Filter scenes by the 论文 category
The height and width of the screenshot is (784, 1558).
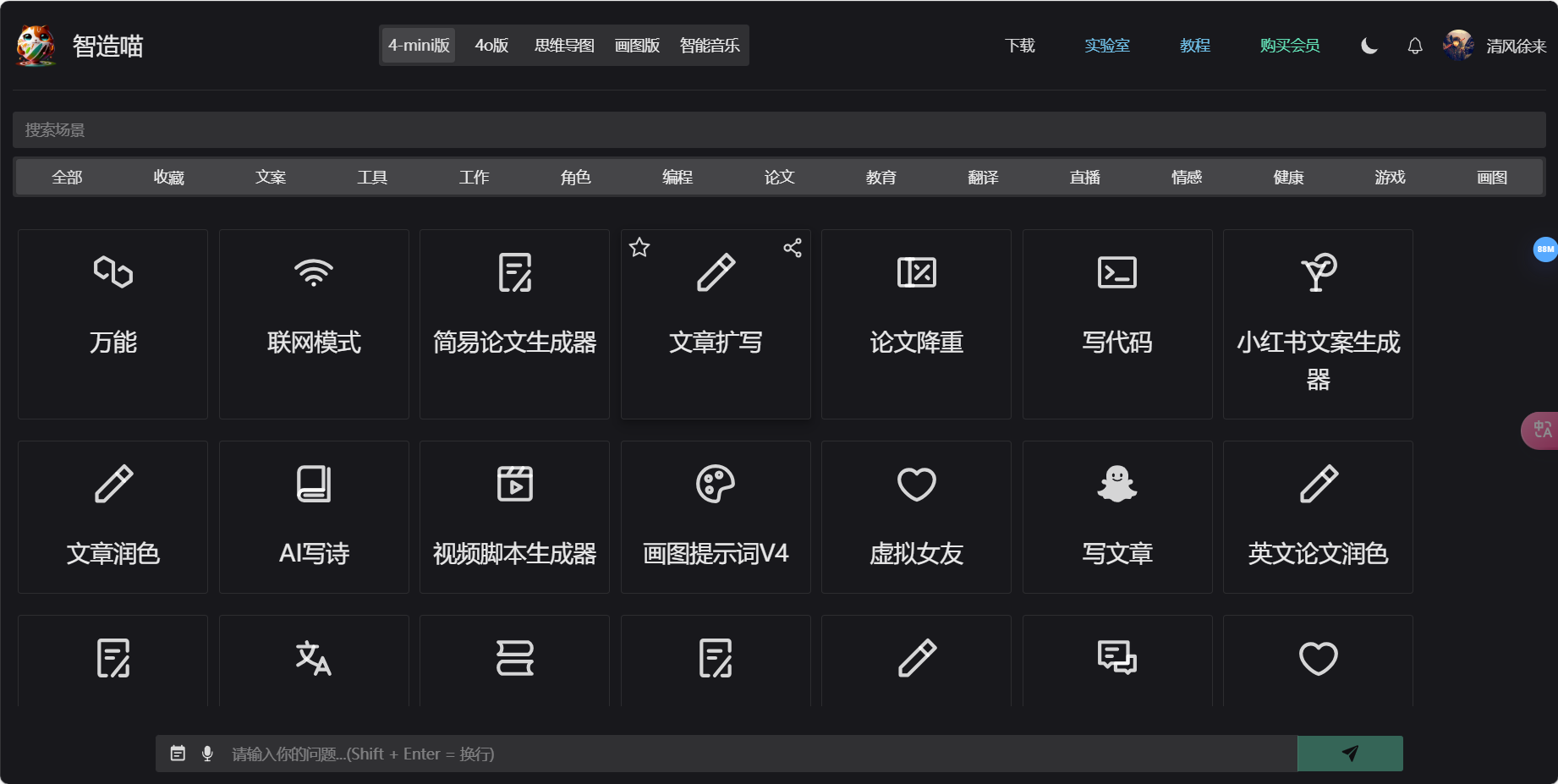(779, 177)
